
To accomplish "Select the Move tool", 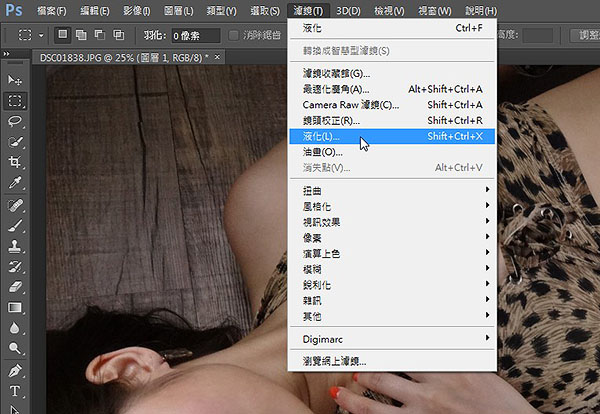I will (x=15, y=80).
